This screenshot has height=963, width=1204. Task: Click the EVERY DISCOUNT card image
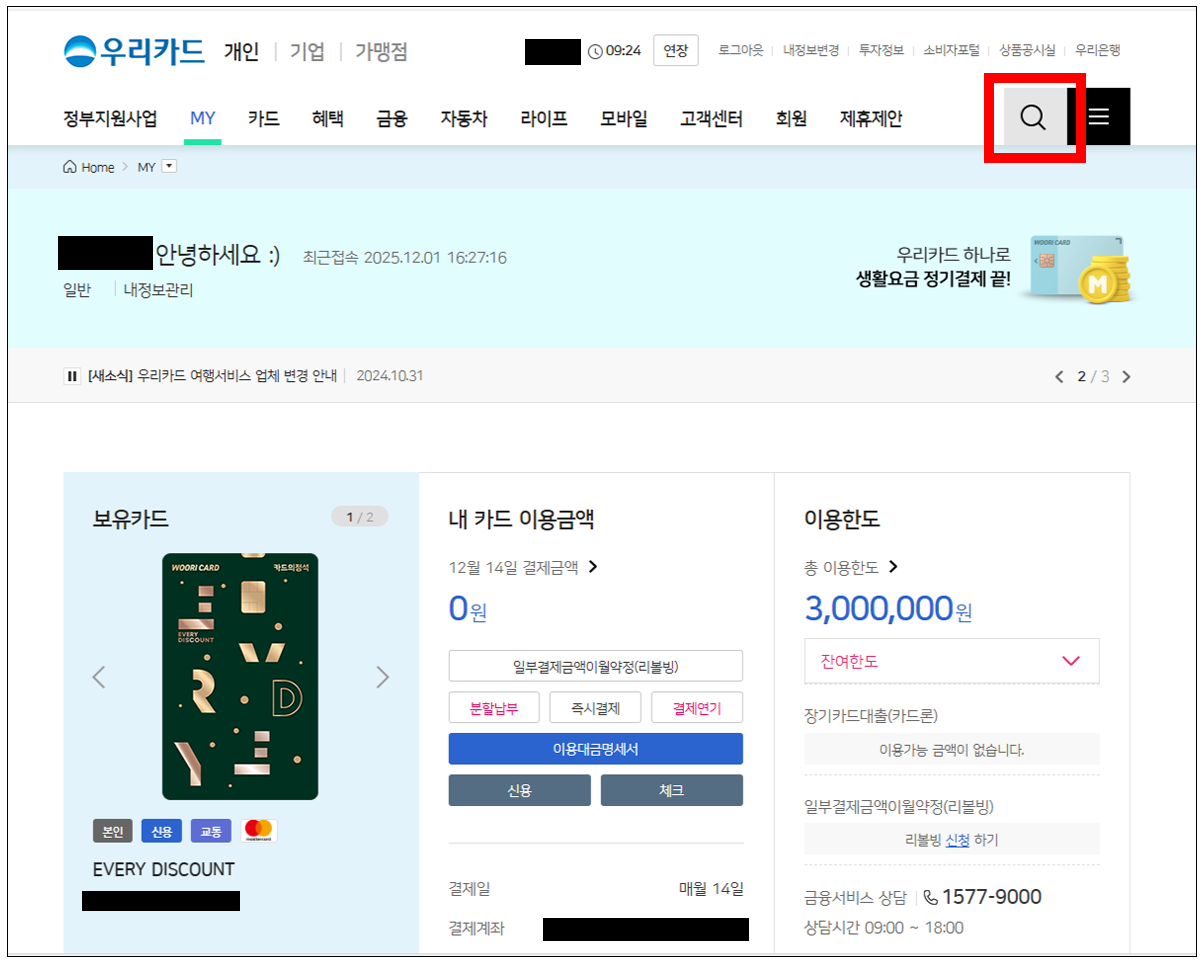click(240, 676)
